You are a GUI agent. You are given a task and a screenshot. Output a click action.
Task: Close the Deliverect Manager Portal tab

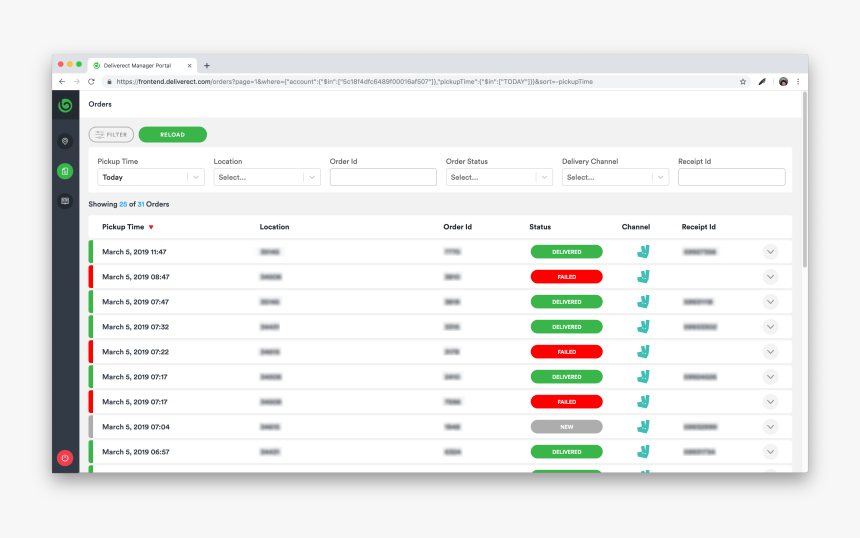coord(189,66)
